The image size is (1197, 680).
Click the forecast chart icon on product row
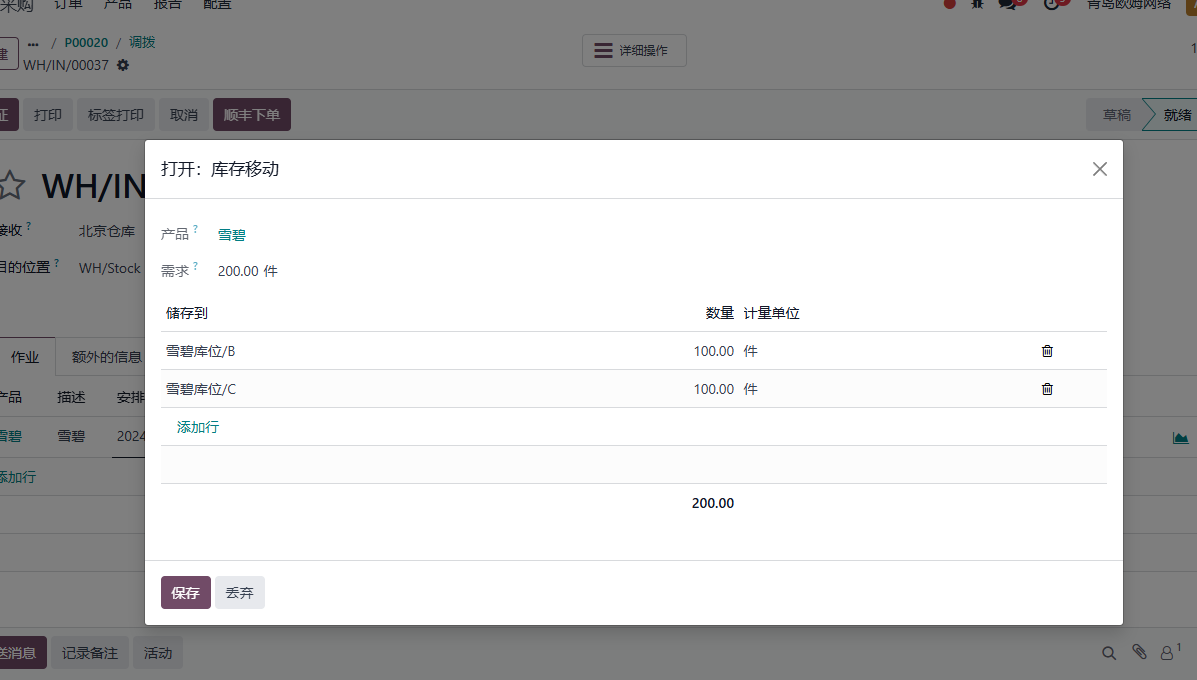tap(1180, 437)
